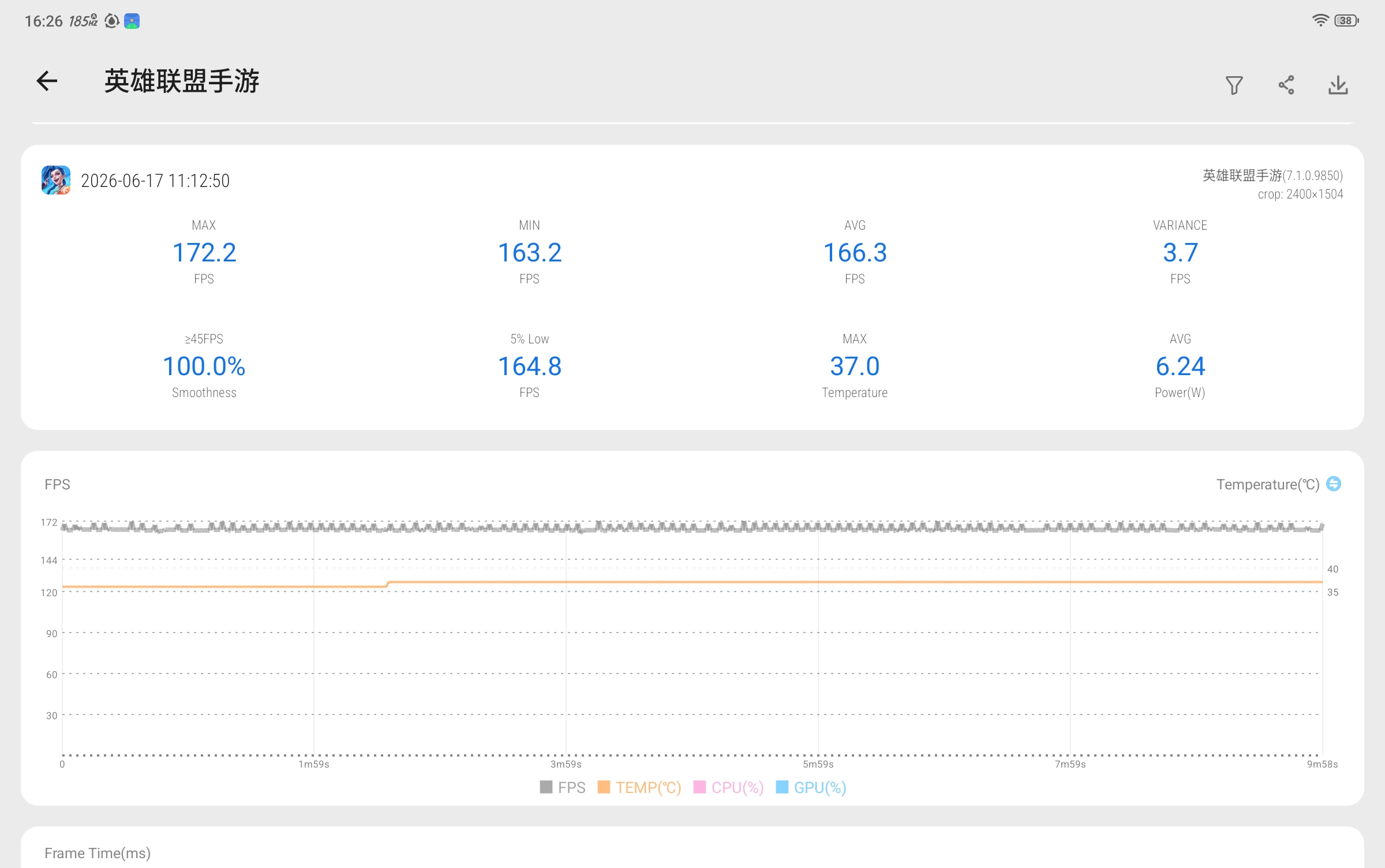The width and height of the screenshot is (1385, 868).
Task: Tap the AVG 166.3 FPS value
Action: tap(855, 253)
